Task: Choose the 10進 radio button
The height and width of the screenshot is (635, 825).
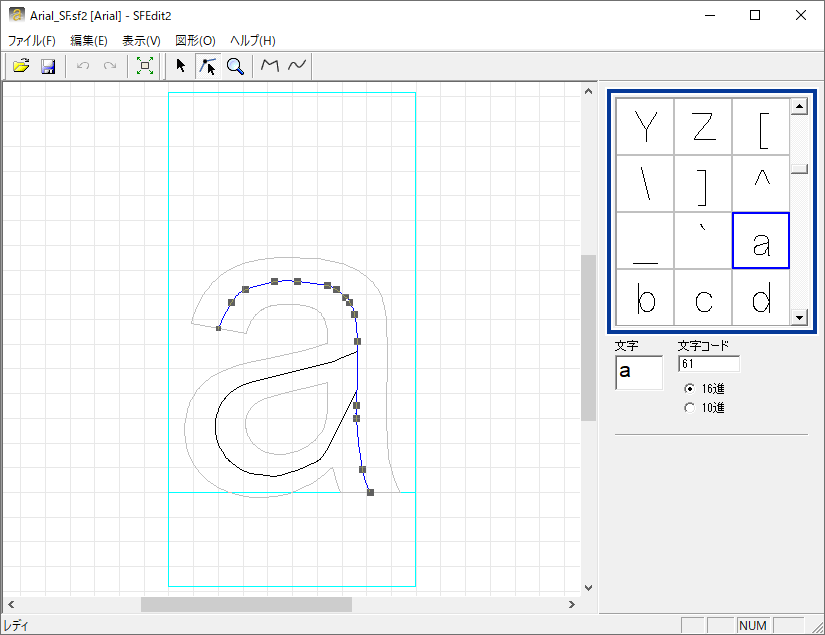Action: [689, 408]
